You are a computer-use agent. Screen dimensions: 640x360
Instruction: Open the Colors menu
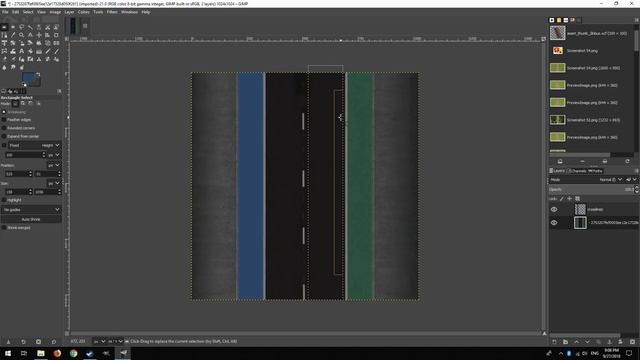(x=83, y=12)
